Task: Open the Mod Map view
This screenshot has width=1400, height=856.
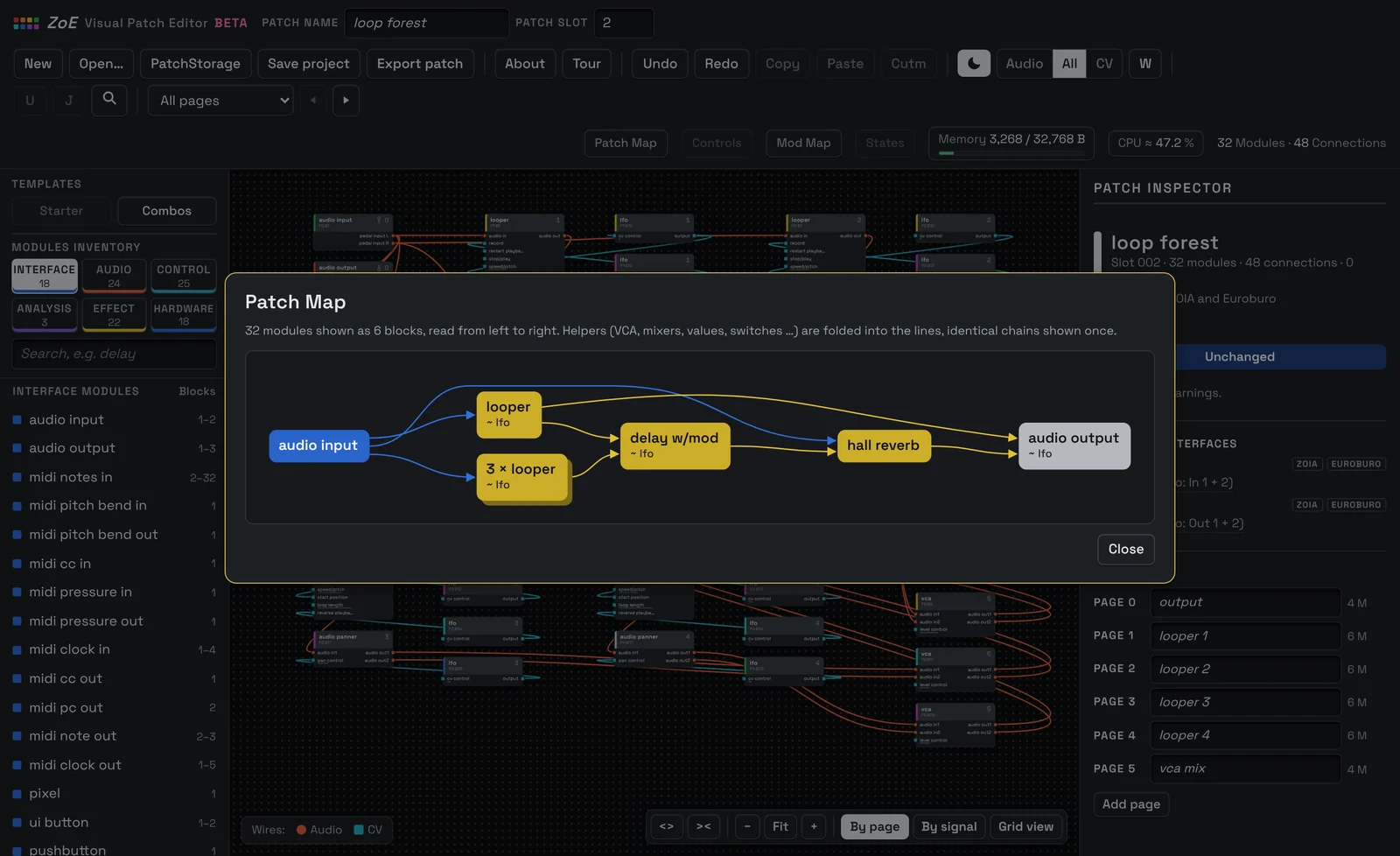Action: (803, 143)
